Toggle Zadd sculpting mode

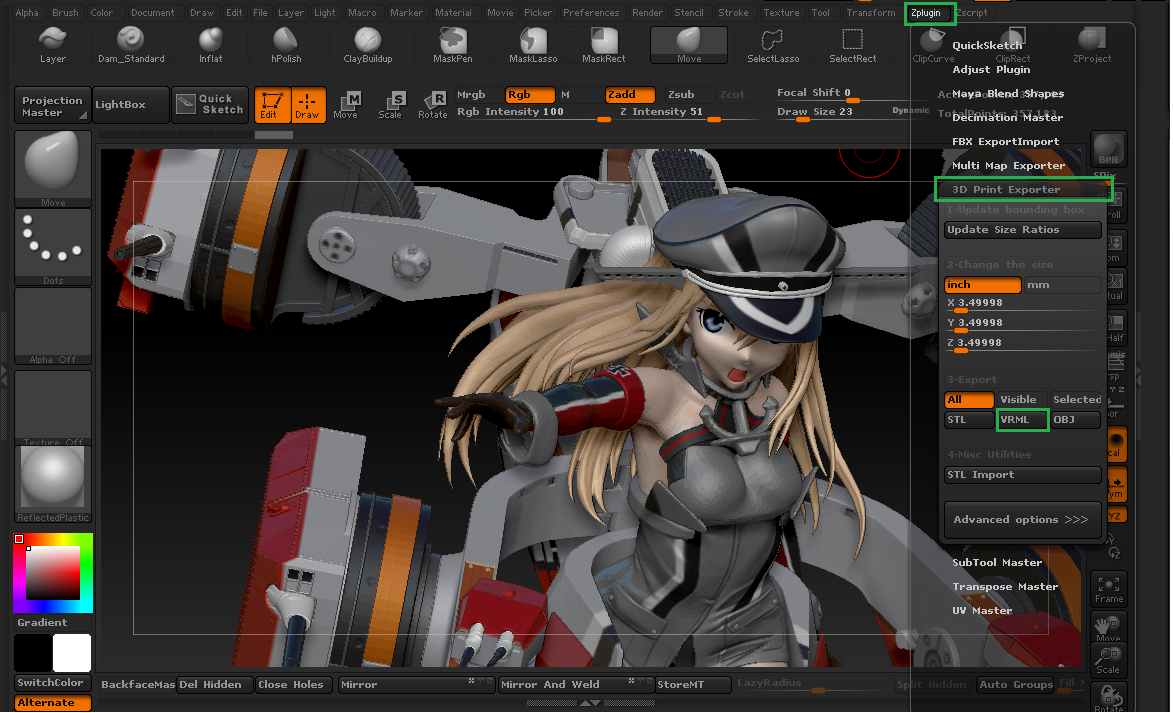(630, 95)
